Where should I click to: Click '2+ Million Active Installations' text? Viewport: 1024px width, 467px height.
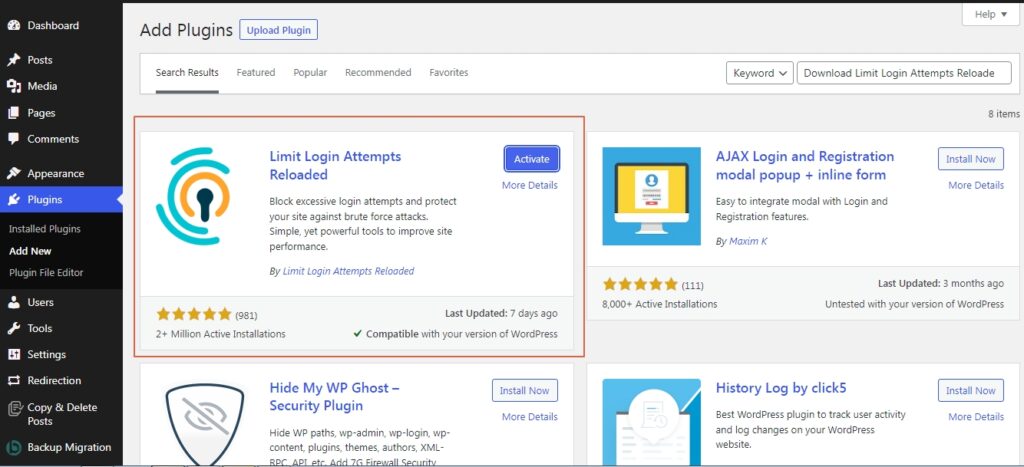click(221, 334)
